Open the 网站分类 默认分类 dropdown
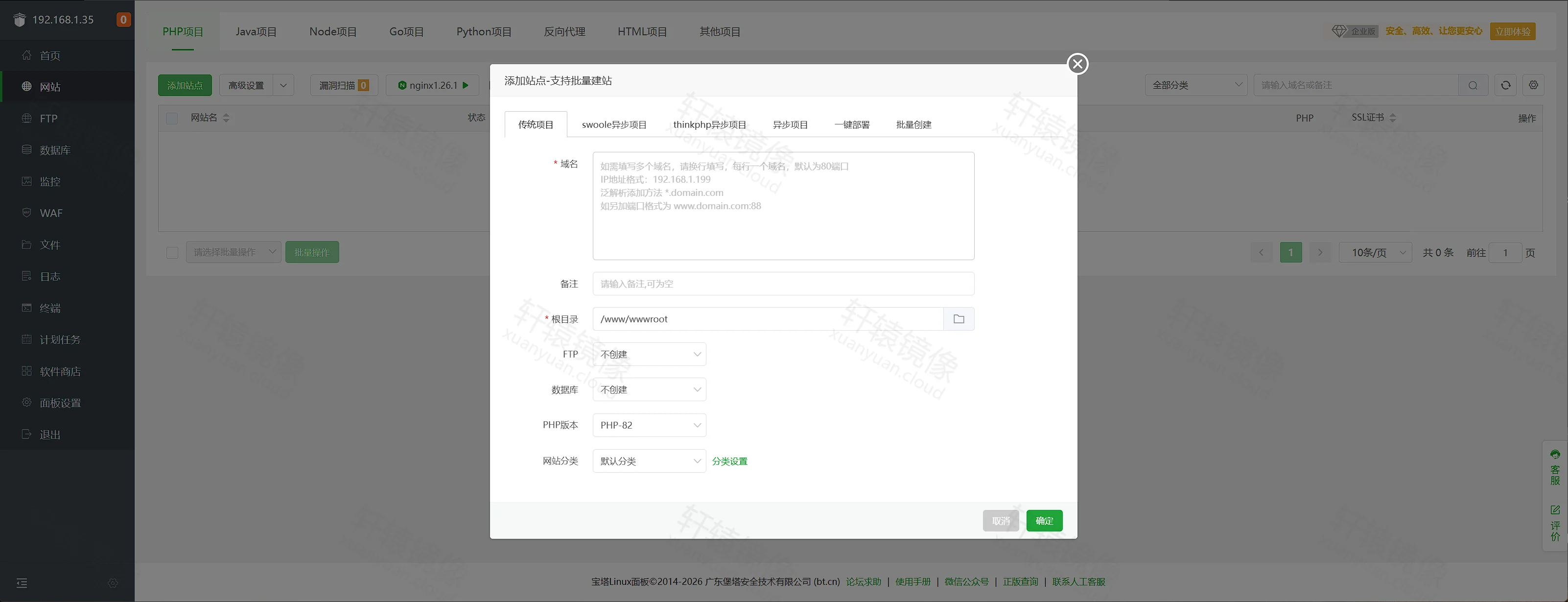Screen dimensions: 1568x602 tap(650, 461)
